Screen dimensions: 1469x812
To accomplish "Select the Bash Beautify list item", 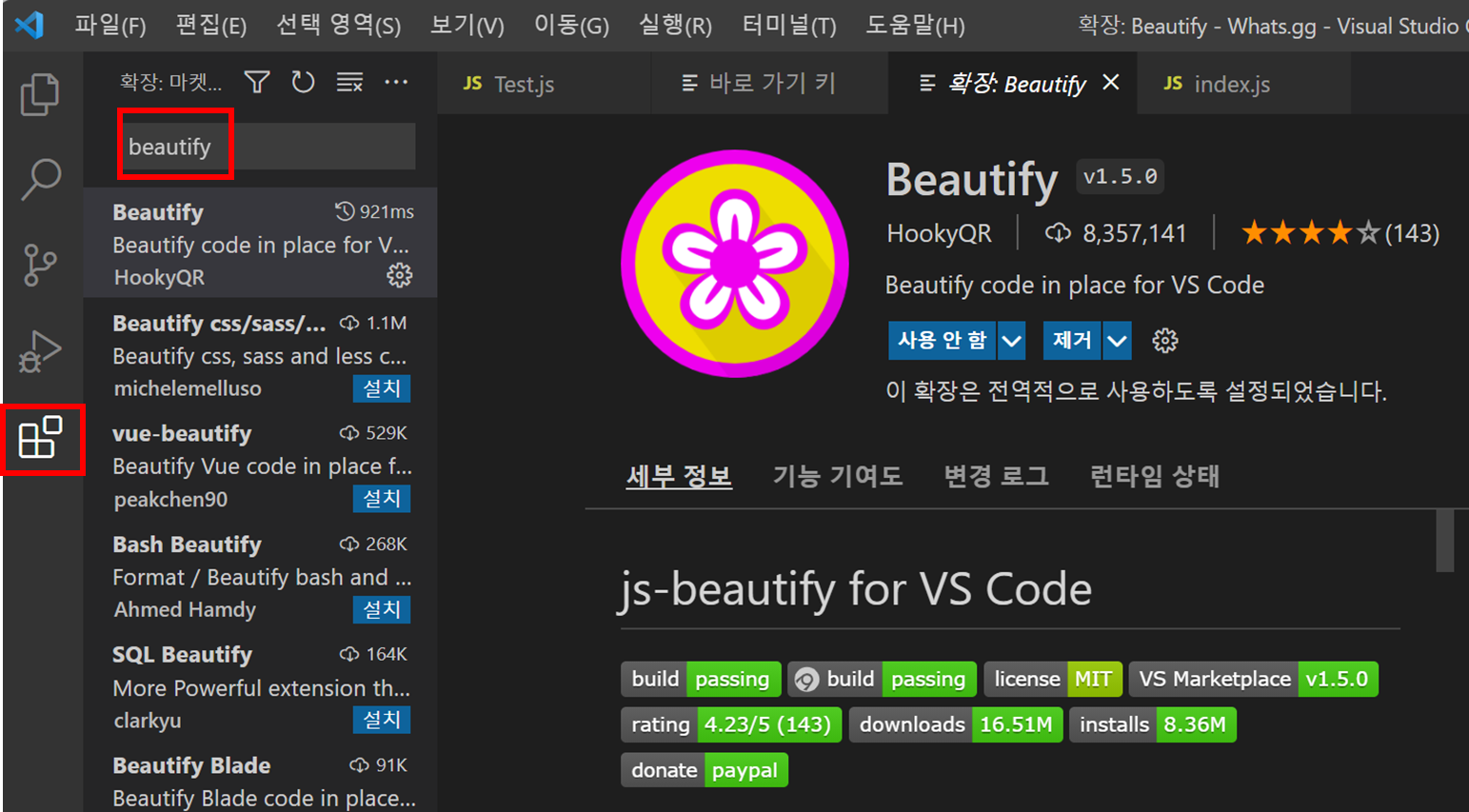I will pos(260,574).
